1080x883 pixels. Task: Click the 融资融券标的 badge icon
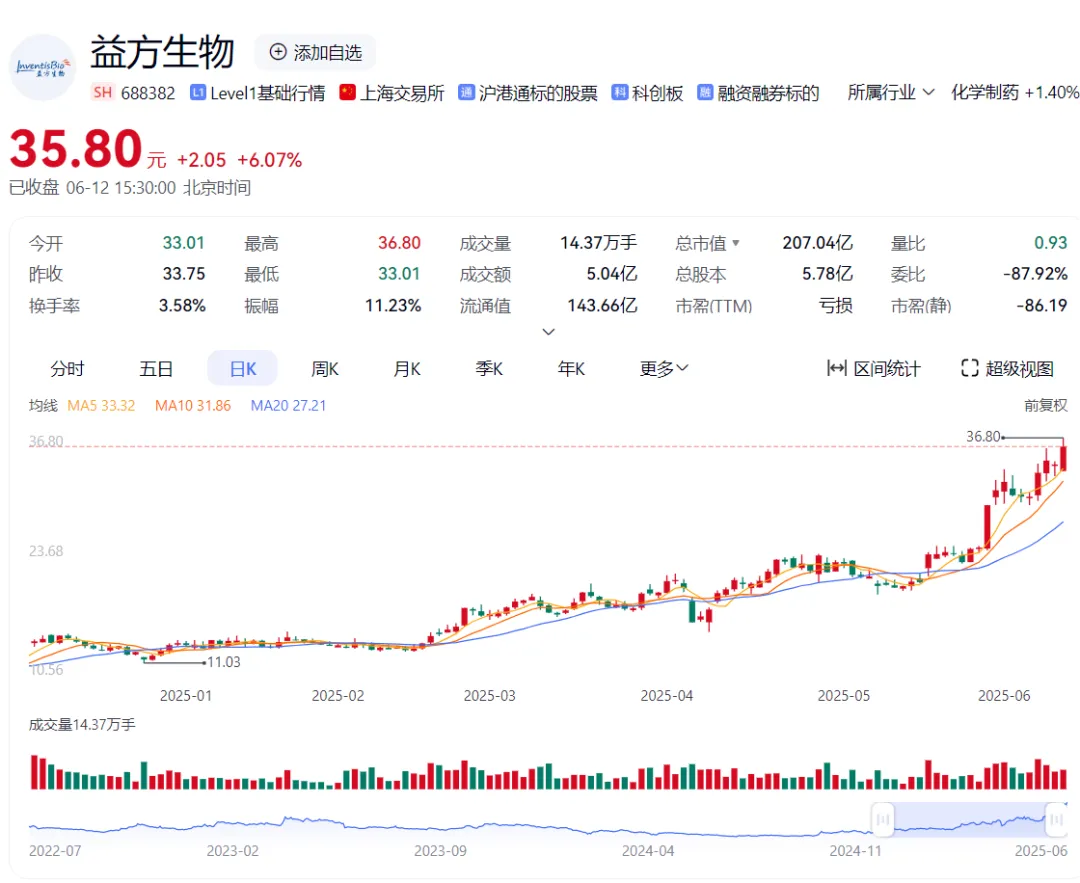tap(705, 93)
